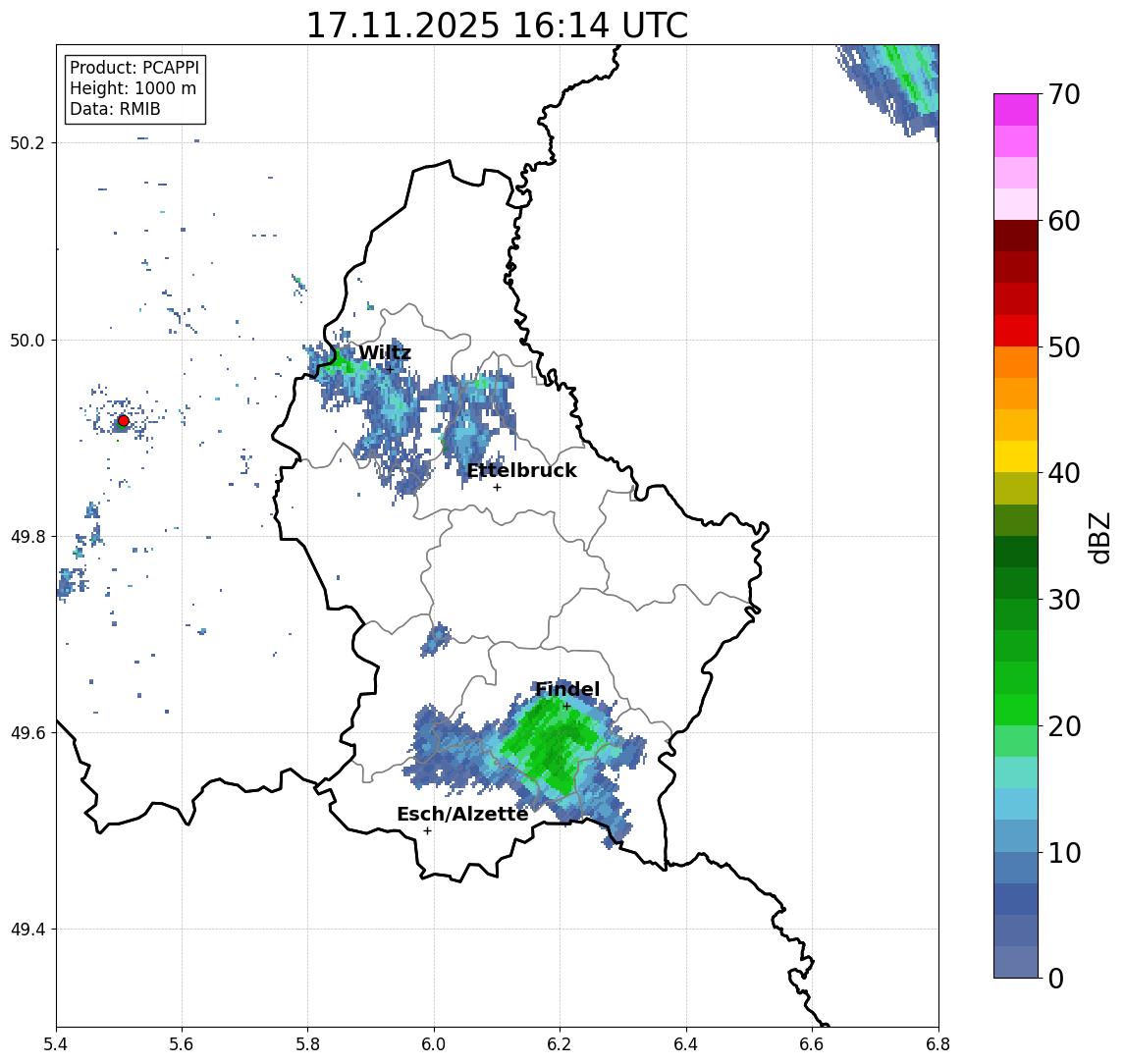Click the colorbar label 20
The width and height of the screenshot is (1124, 1064).
coord(1064,726)
